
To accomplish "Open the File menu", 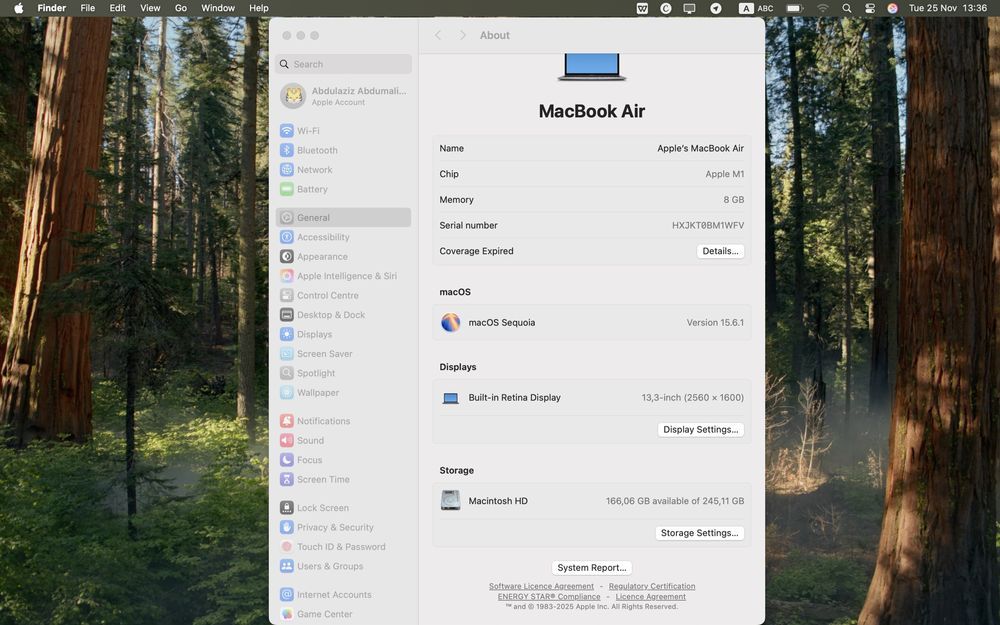I will pyautogui.click(x=87, y=8).
